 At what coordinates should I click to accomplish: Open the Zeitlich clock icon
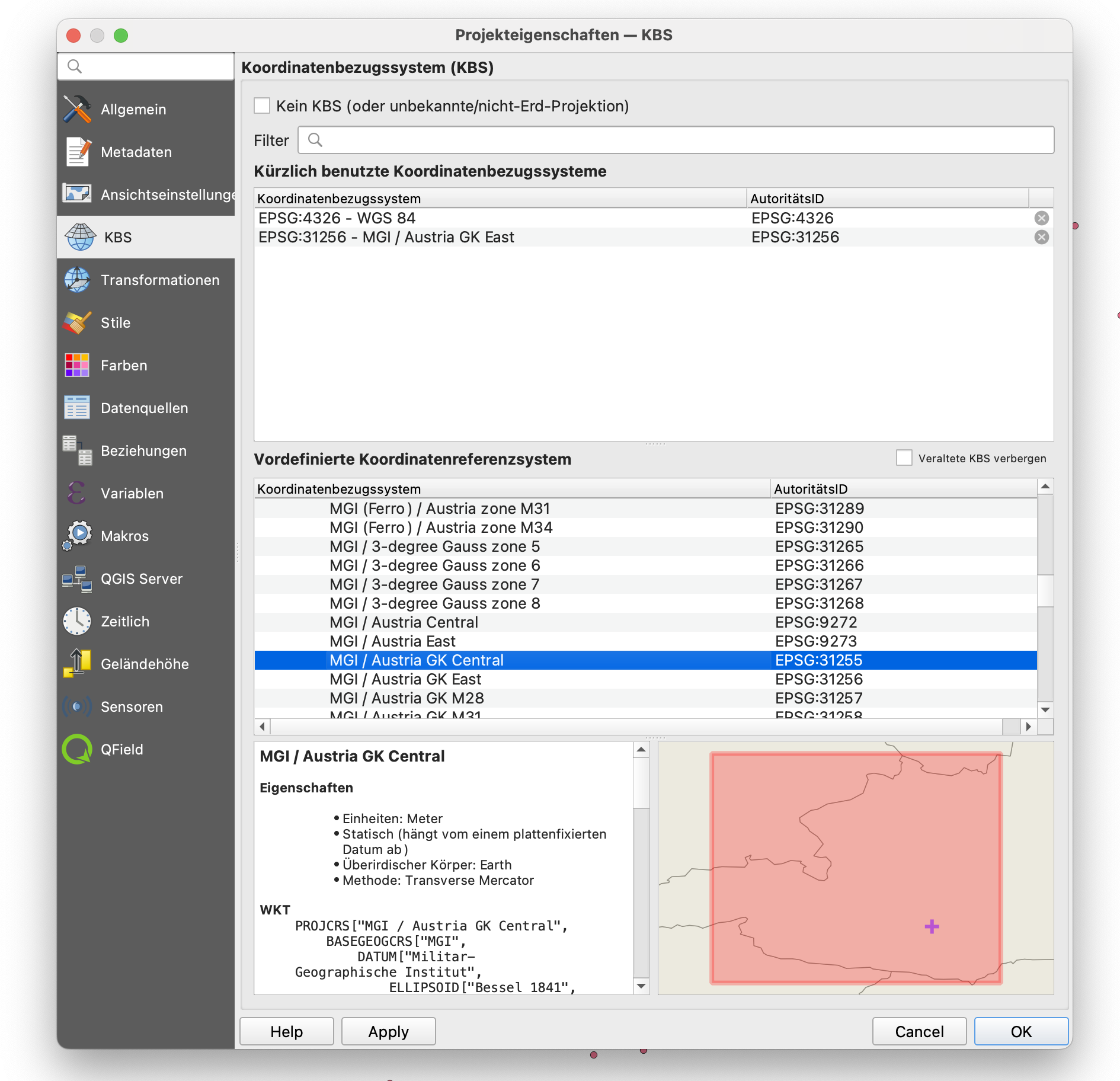(x=78, y=621)
